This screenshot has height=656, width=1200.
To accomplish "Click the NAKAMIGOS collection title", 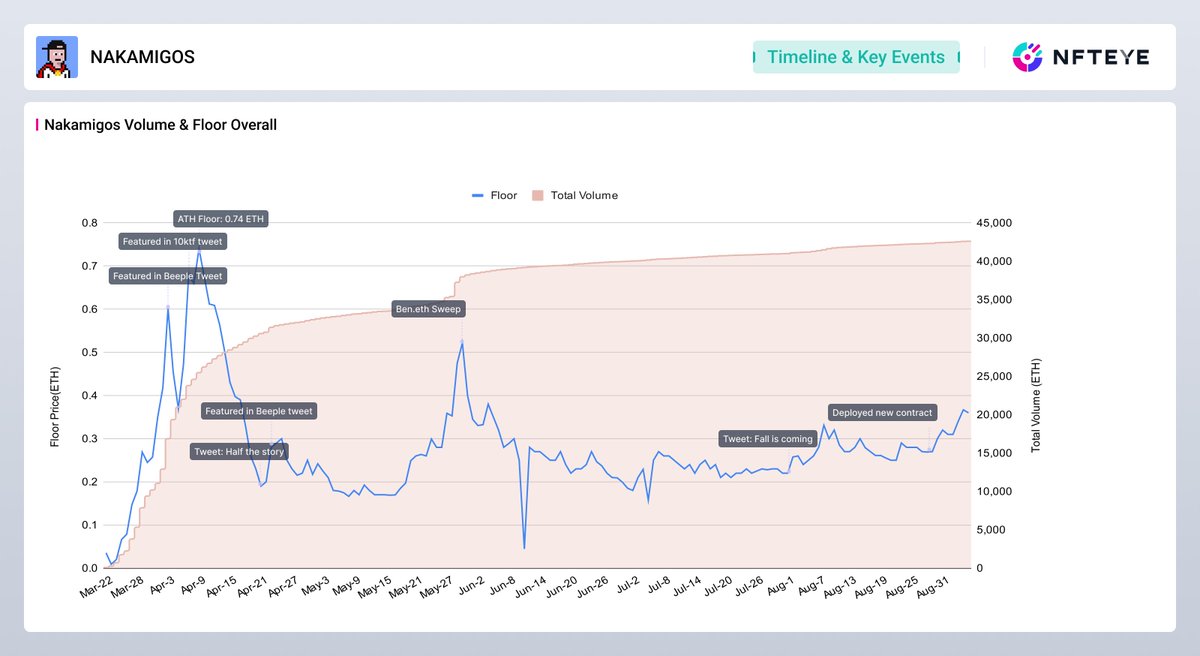I will coord(142,57).
